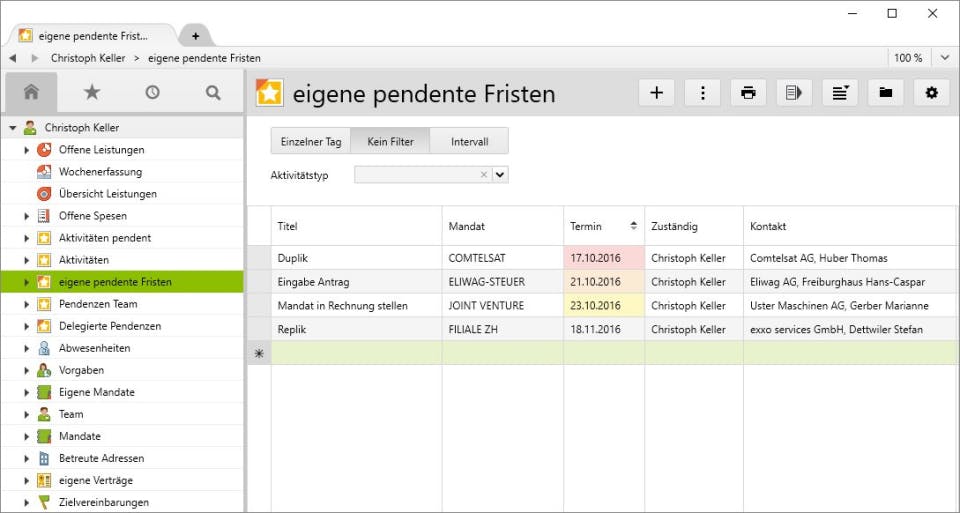Click the Übersicht Leistungen icon
This screenshot has height=513, width=960.
44,193
